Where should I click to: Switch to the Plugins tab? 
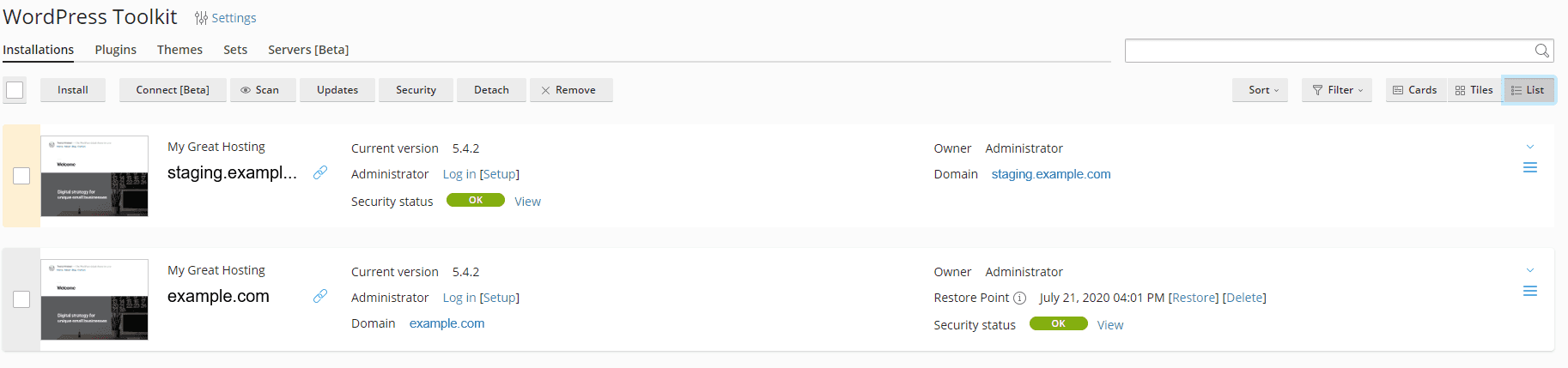115,50
